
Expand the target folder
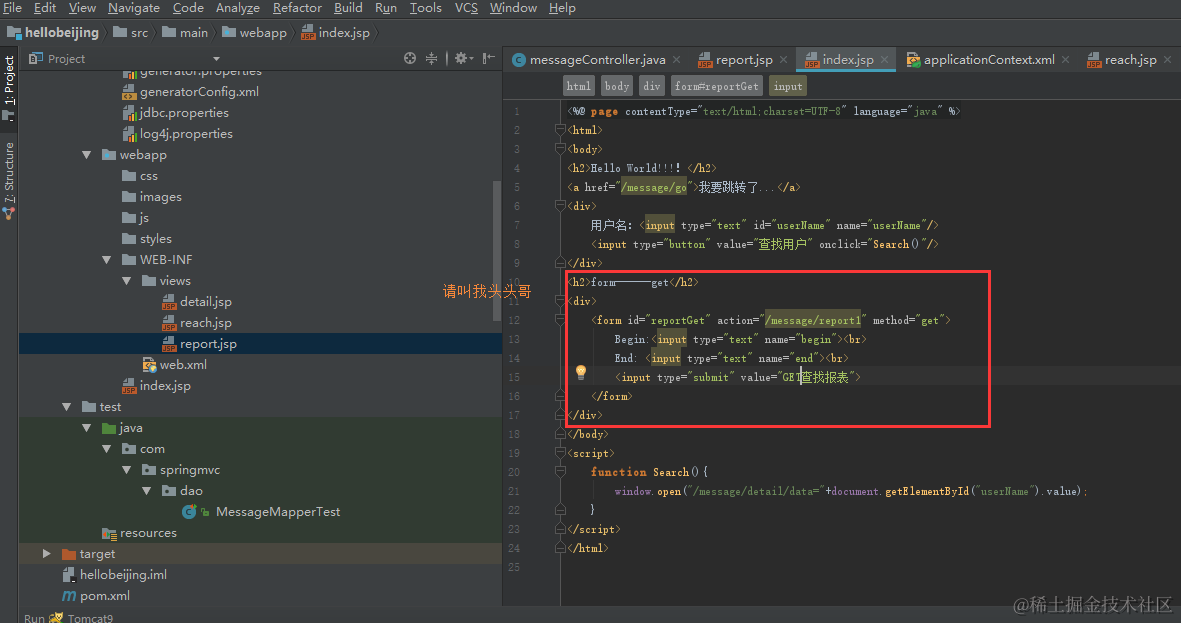[47, 554]
